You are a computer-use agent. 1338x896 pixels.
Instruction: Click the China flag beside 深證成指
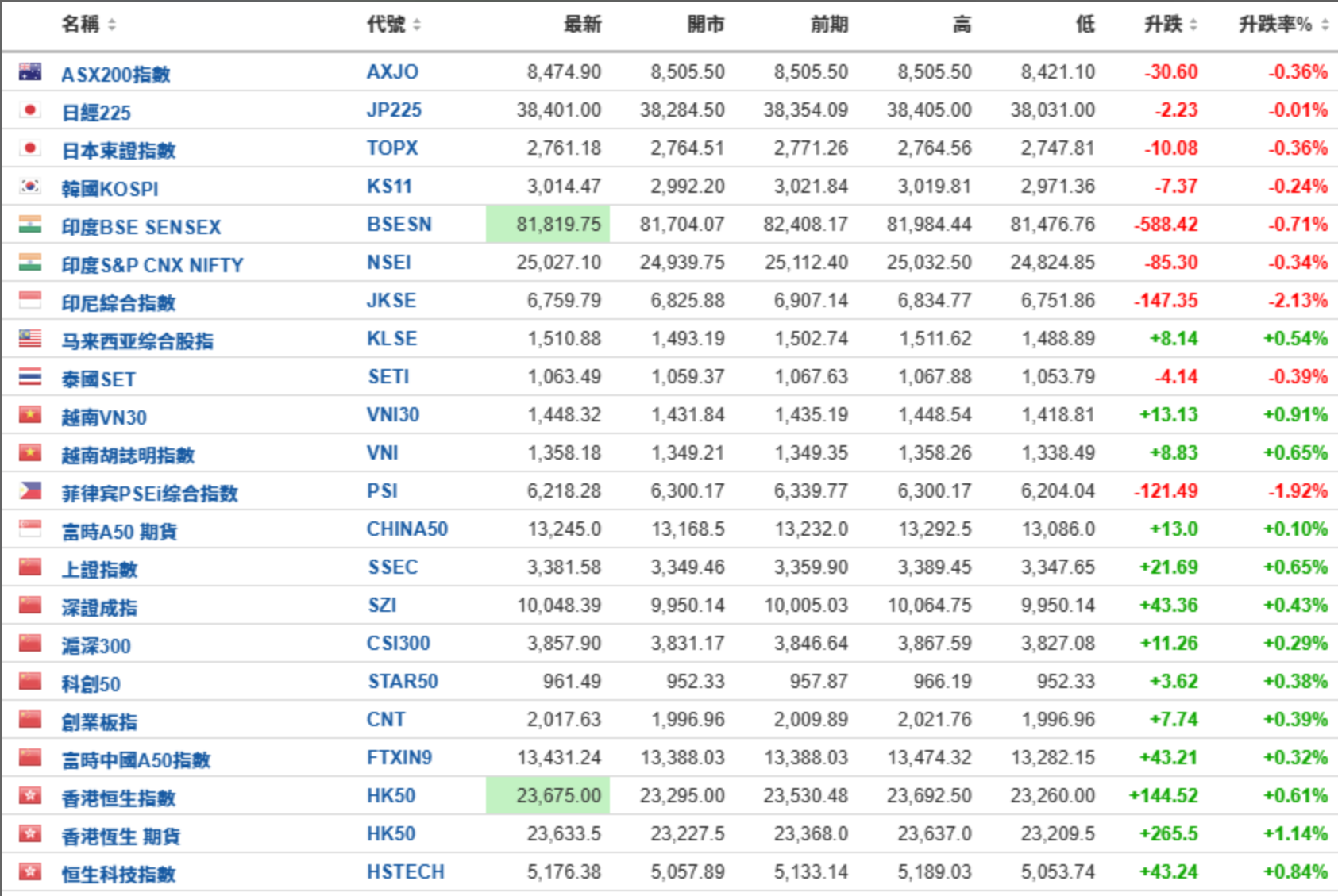(x=30, y=605)
